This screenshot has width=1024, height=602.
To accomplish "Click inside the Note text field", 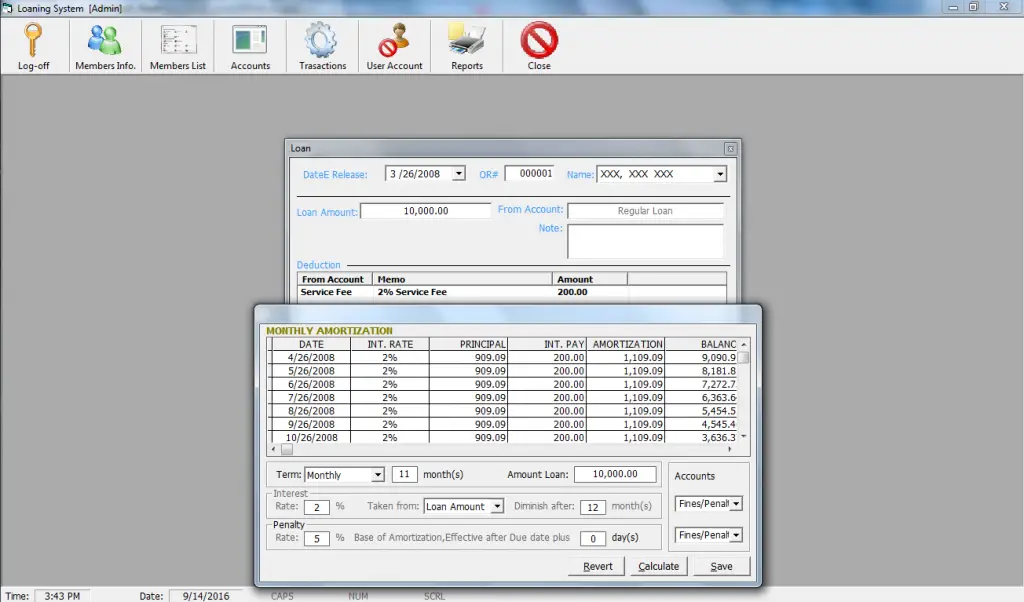I will 645,240.
